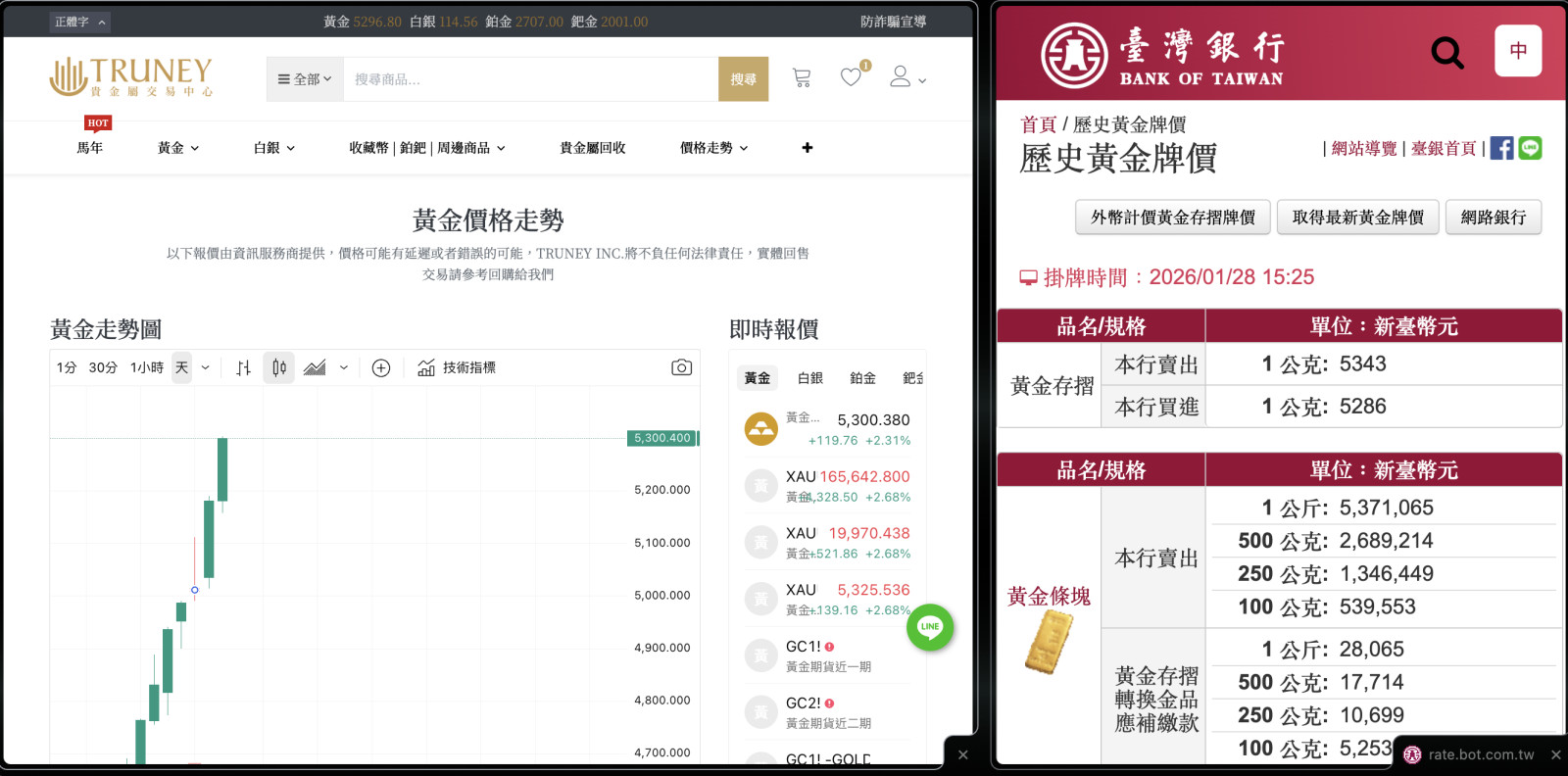
Task: Open the green LINE chat floating button
Action: point(930,627)
